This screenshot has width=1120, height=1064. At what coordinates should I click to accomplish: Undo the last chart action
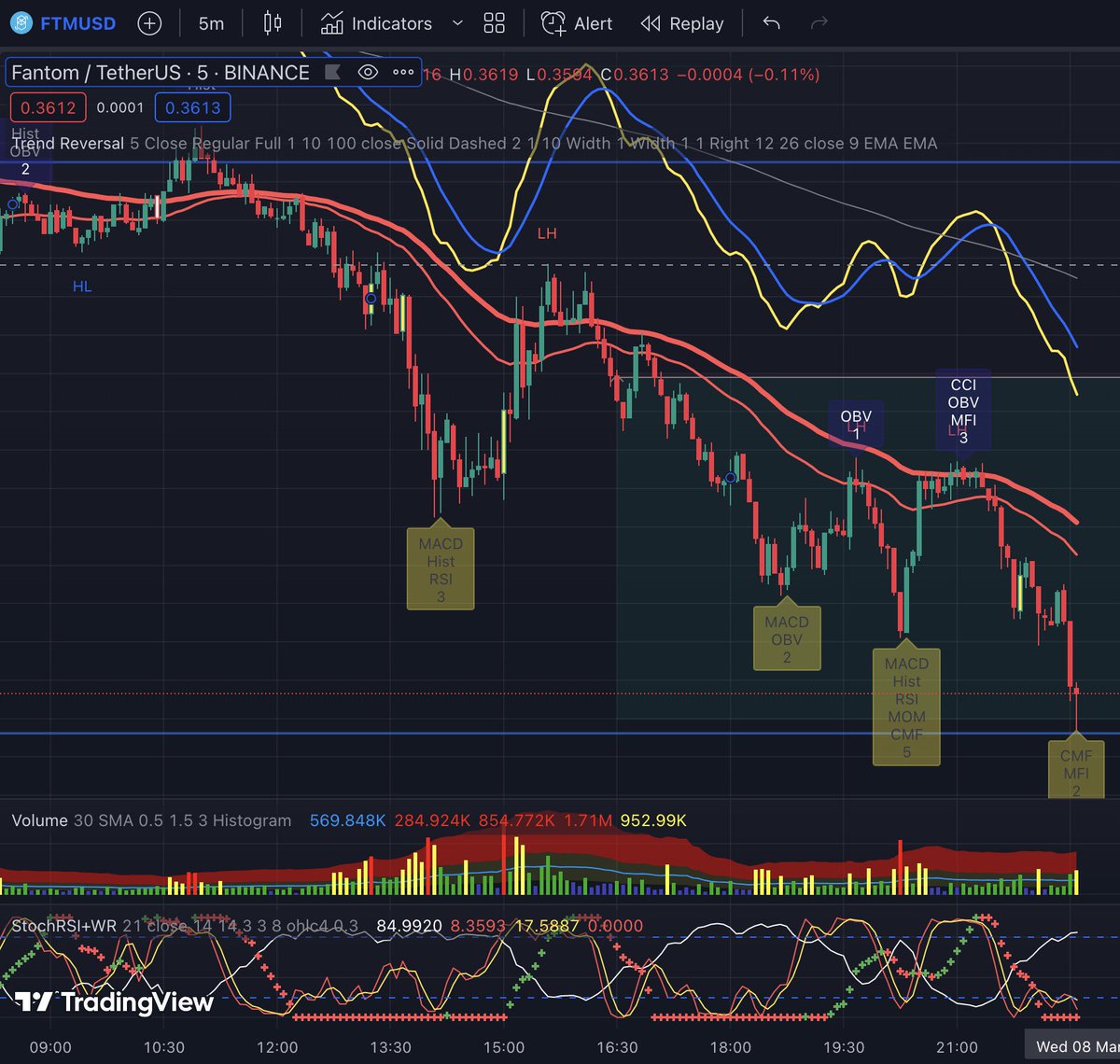click(771, 23)
